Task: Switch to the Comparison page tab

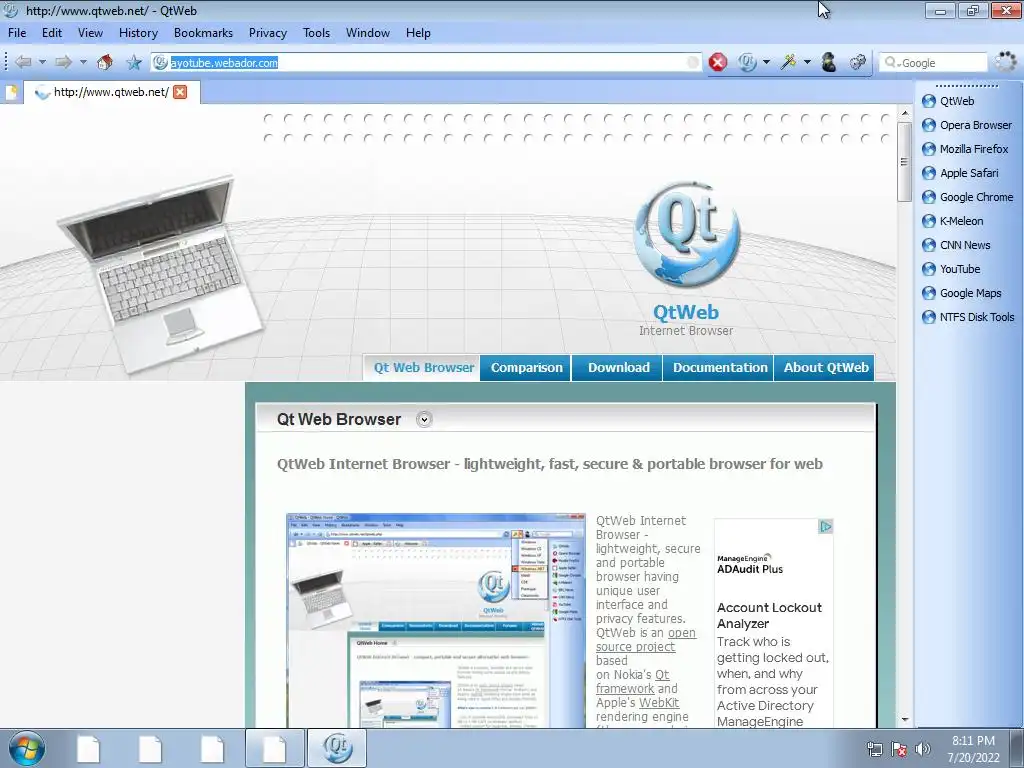Action: tap(526, 368)
